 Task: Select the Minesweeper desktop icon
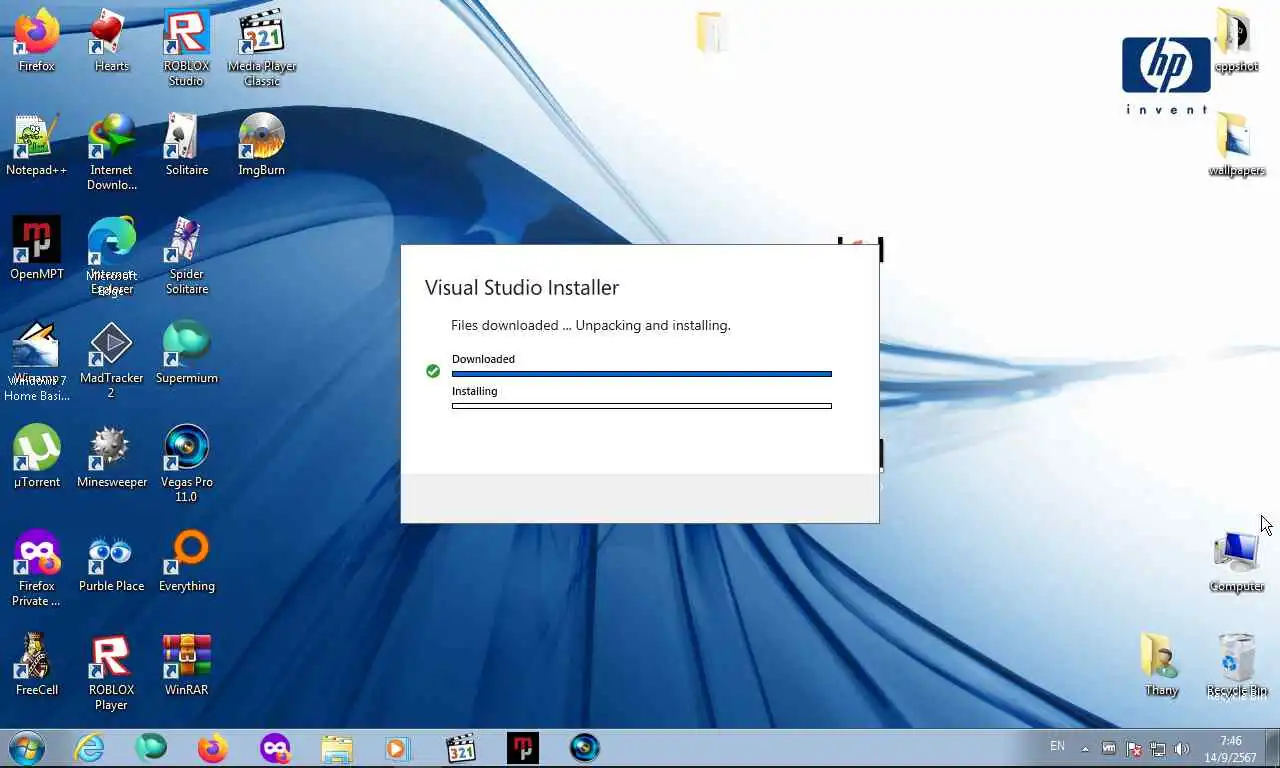(x=111, y=457)
